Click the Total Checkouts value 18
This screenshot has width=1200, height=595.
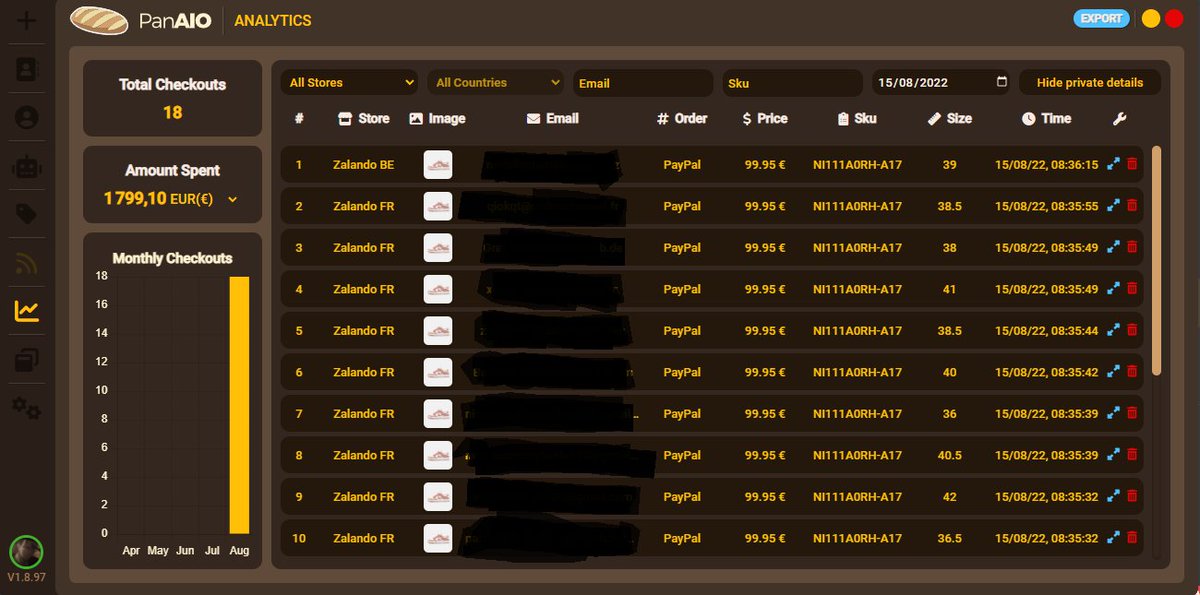[x=172, y=112]
